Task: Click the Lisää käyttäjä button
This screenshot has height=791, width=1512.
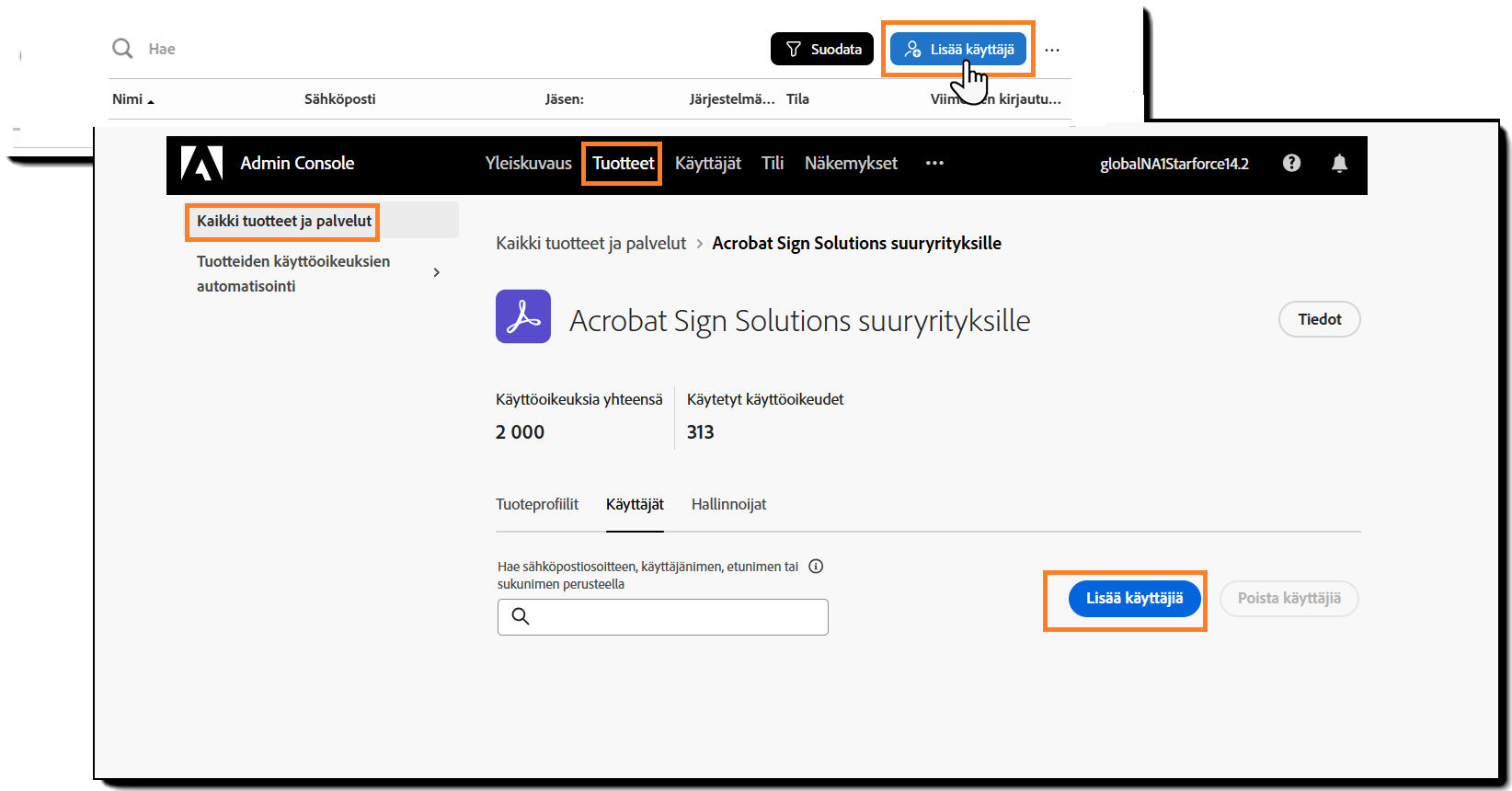Action: pos(958,49)
